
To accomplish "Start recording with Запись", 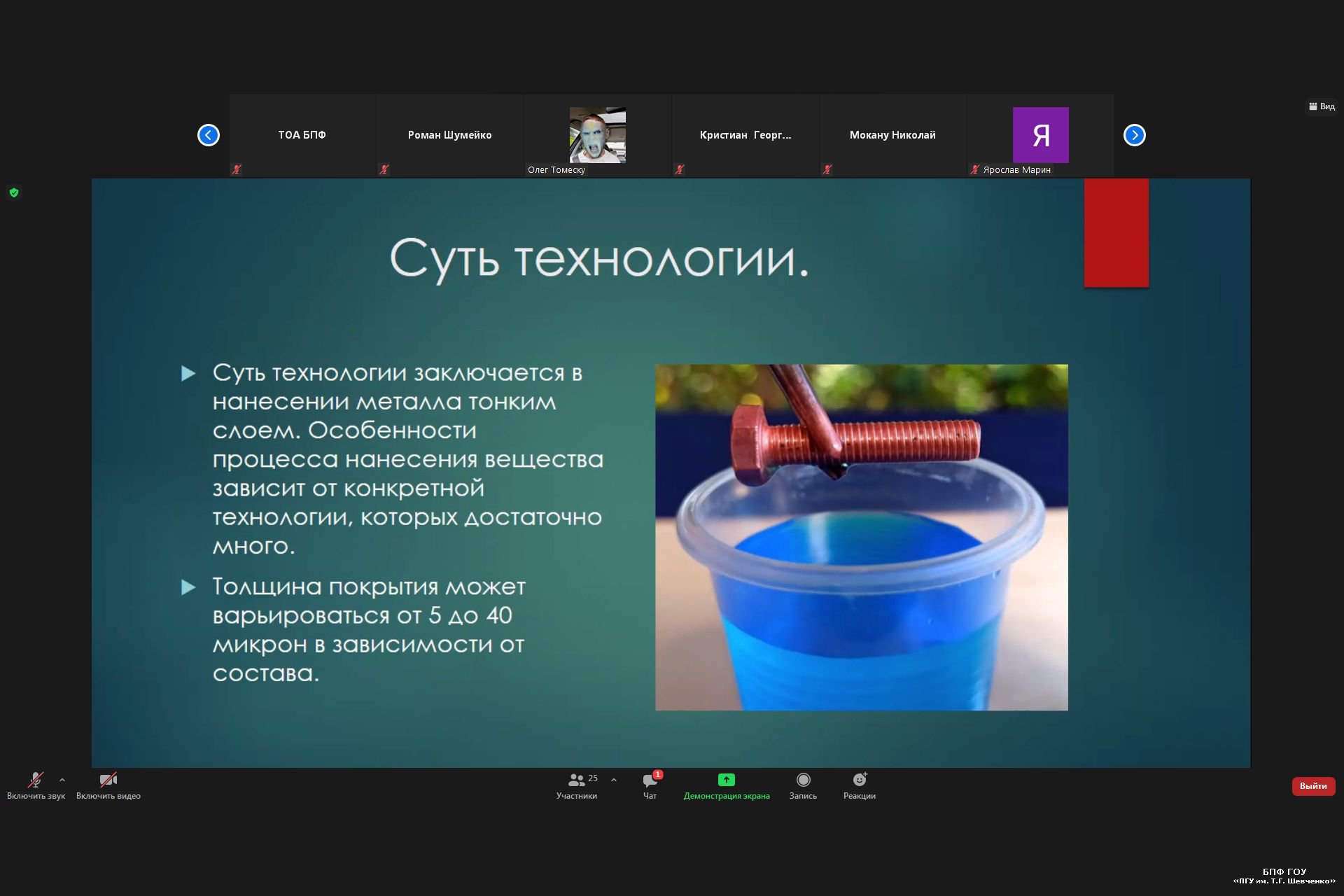I will click(803, 786).
